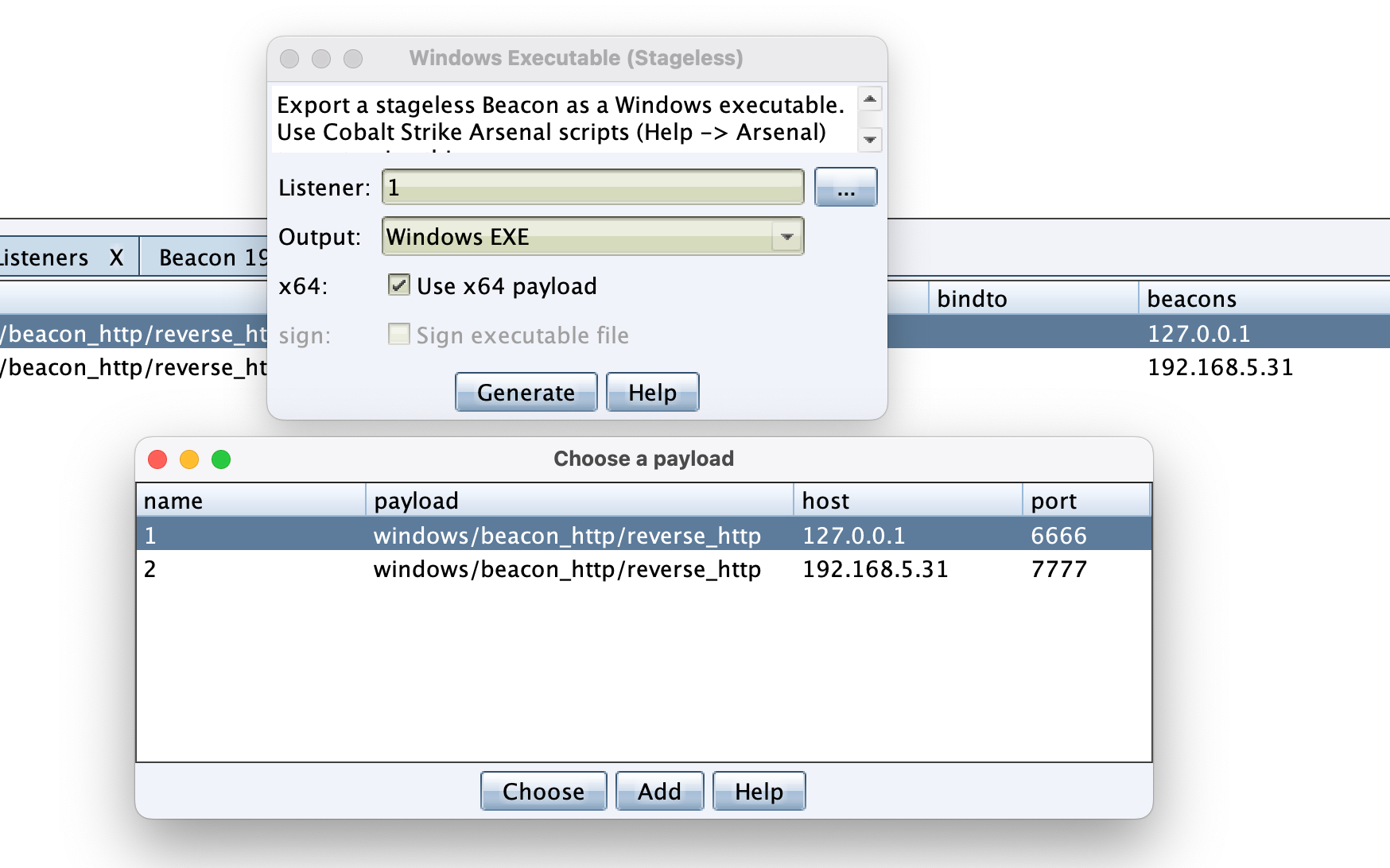Image resolution: width=1390 pixels, height=868 pixels.
Task: Click the Sign executable file checkbox
Action: point(399,335)
